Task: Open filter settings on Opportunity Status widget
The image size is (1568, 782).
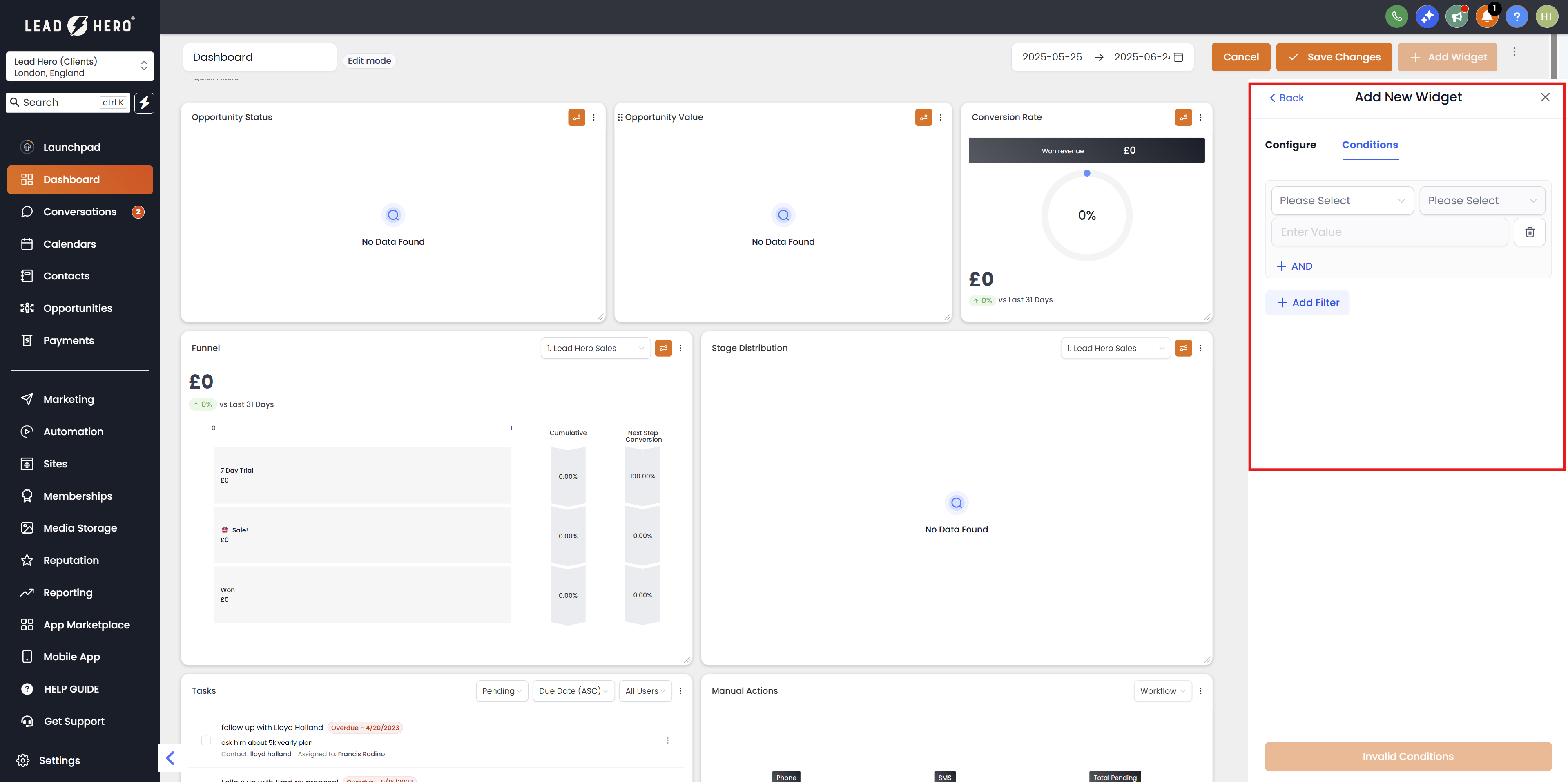Action: click(x=576, y=118)
